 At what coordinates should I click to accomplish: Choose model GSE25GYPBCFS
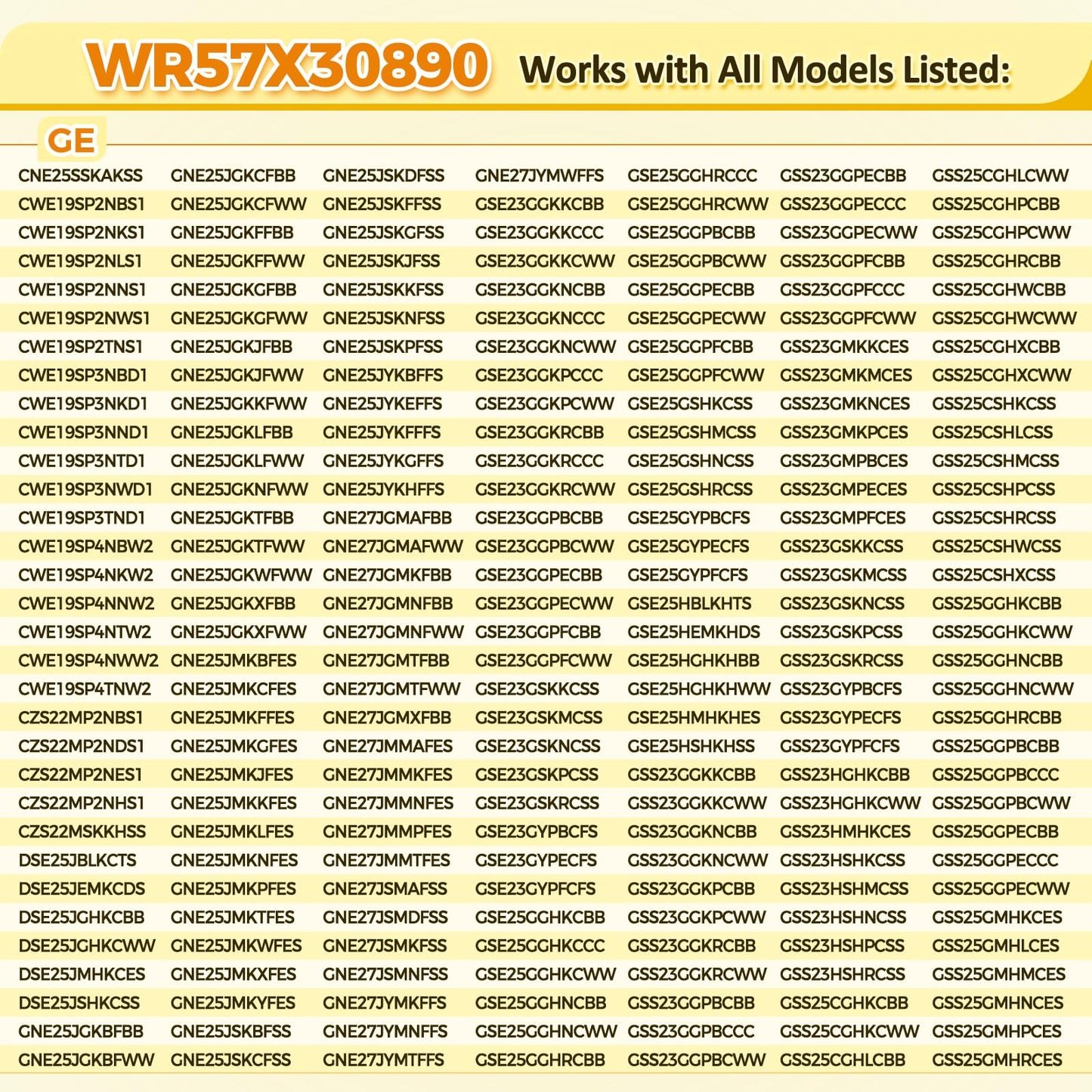point(689,518)
